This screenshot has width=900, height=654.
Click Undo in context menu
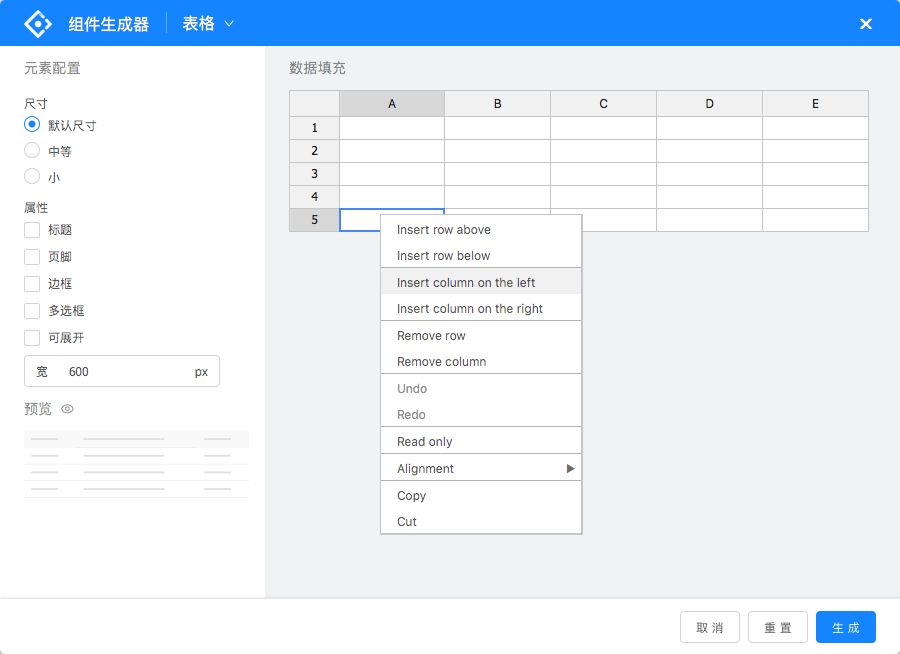481,389
